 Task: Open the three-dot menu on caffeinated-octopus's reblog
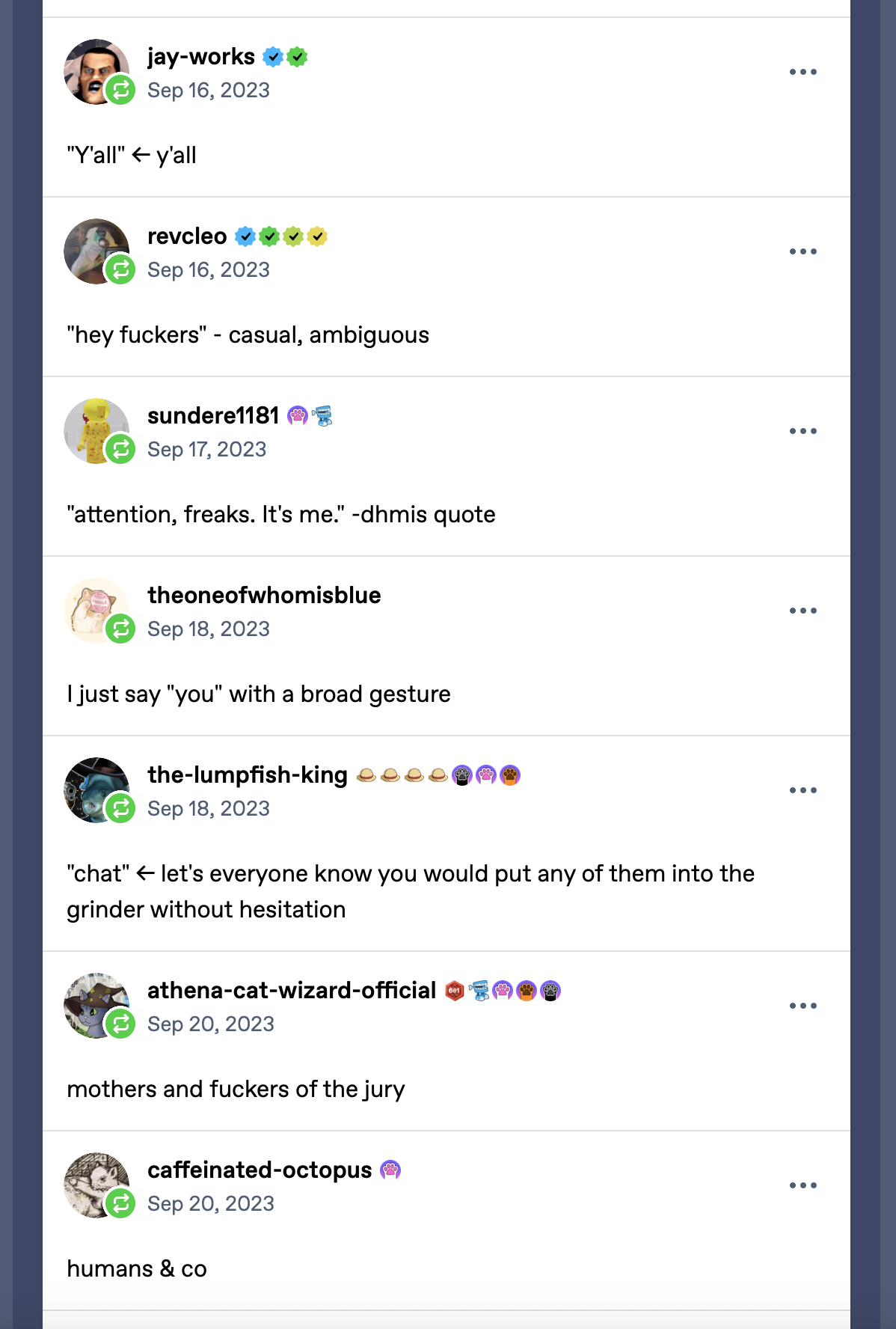(803, 1185)
